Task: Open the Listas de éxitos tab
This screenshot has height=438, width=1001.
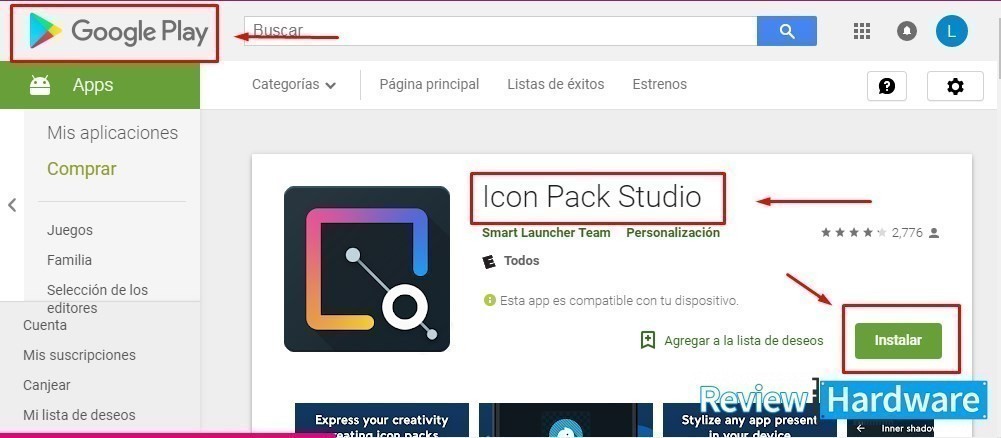Action: [x=555, y=84]
